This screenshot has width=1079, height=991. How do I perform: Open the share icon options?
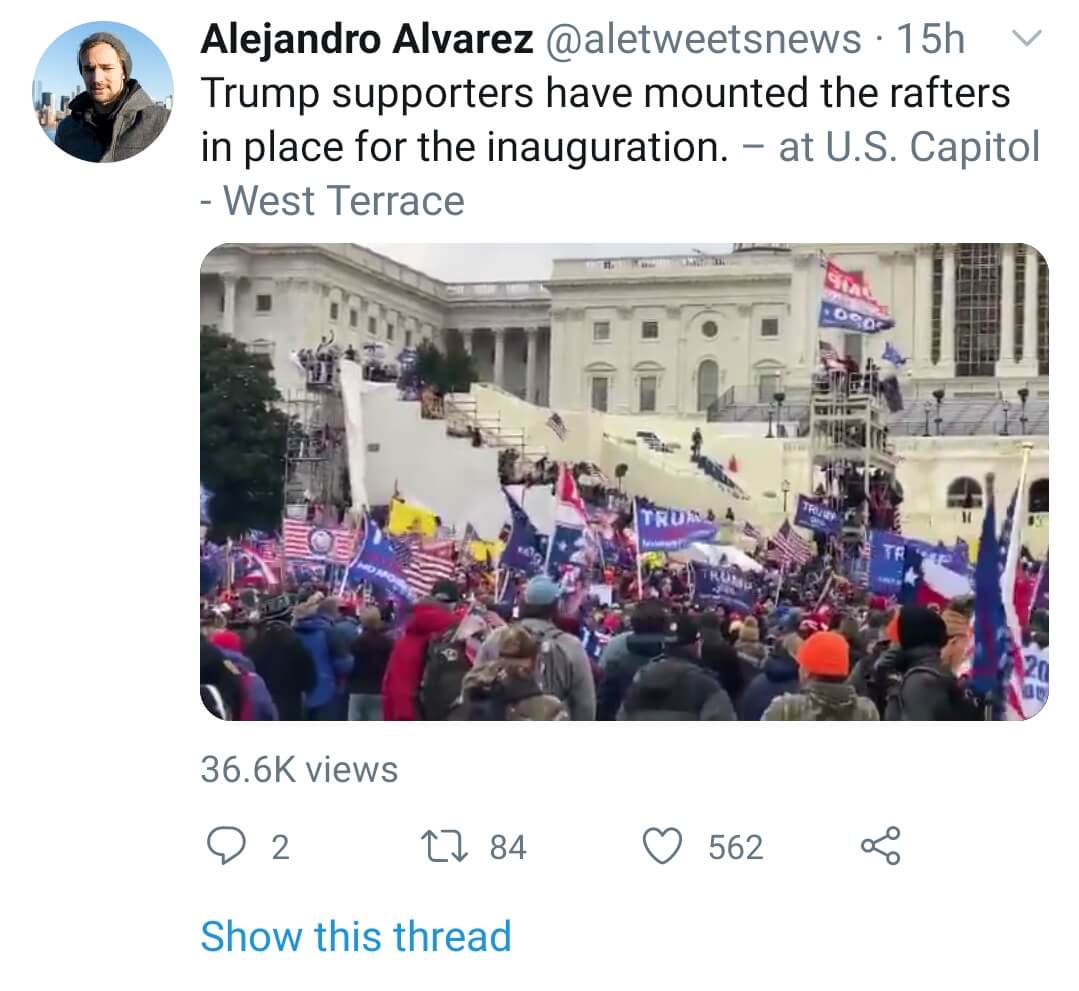pyautogui.click(x=881, y=846)
